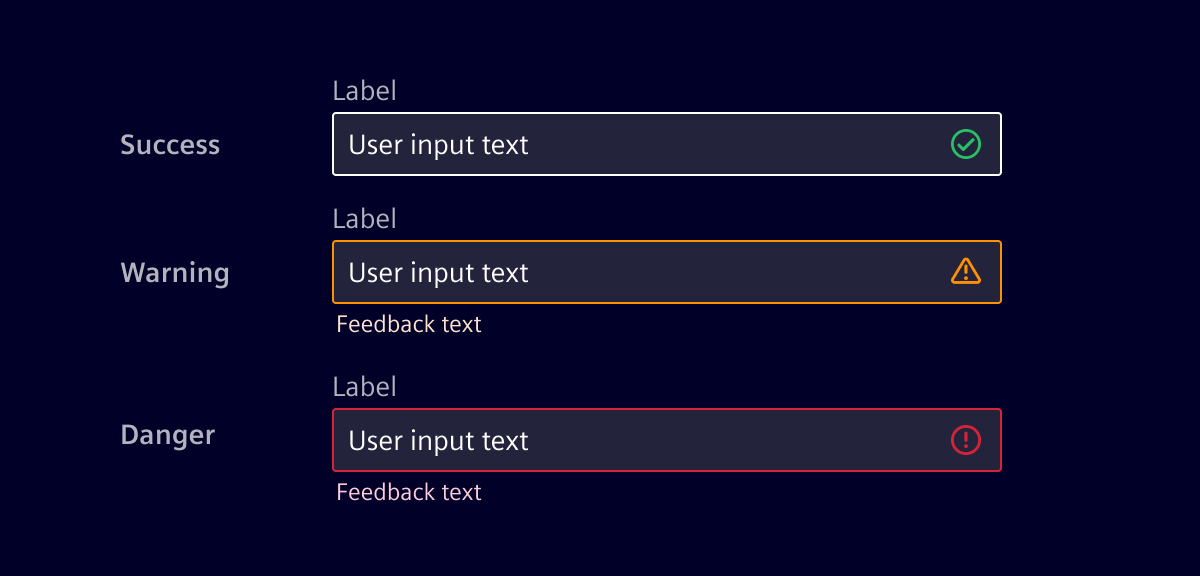Select the alert triangle in the Warning field
1200x576 pixels.
click(965, 271)
